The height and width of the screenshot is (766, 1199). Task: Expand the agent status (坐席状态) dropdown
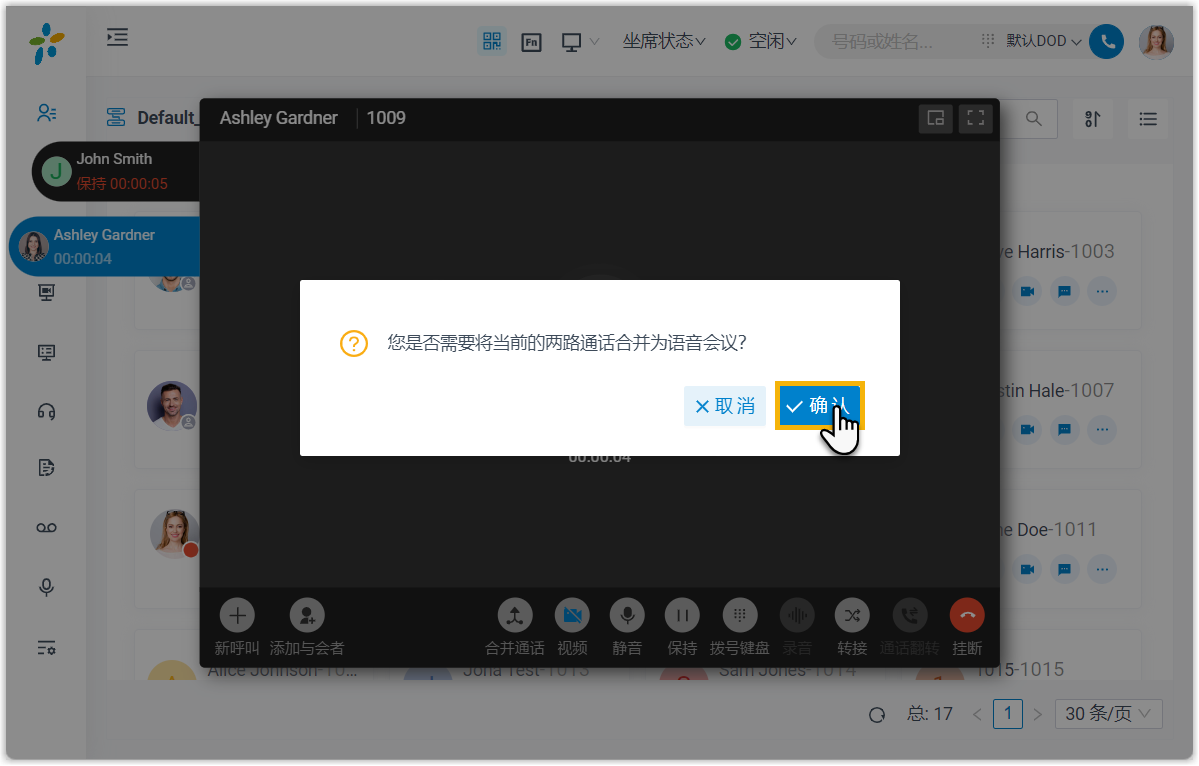click(x=664, y=41)
